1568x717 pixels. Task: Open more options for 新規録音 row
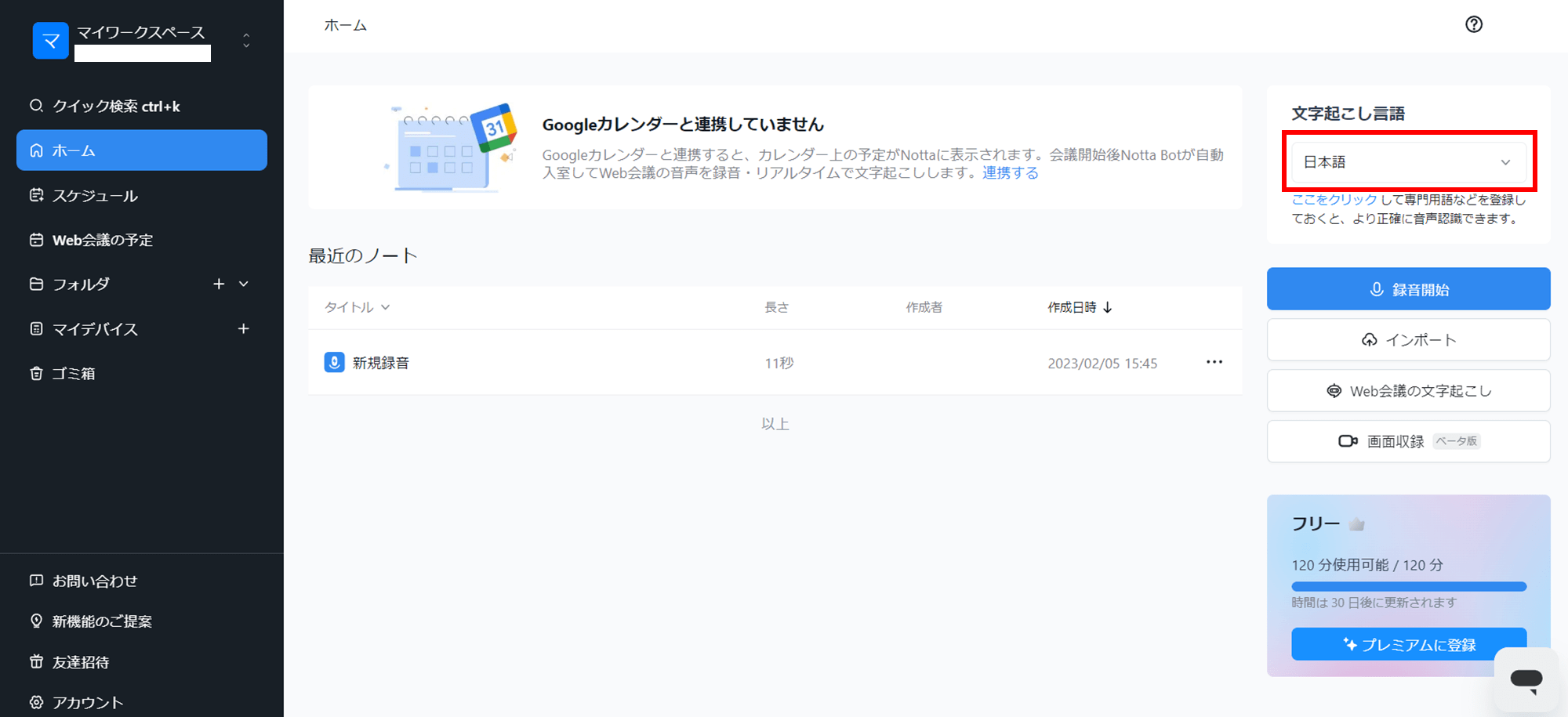1214,362
